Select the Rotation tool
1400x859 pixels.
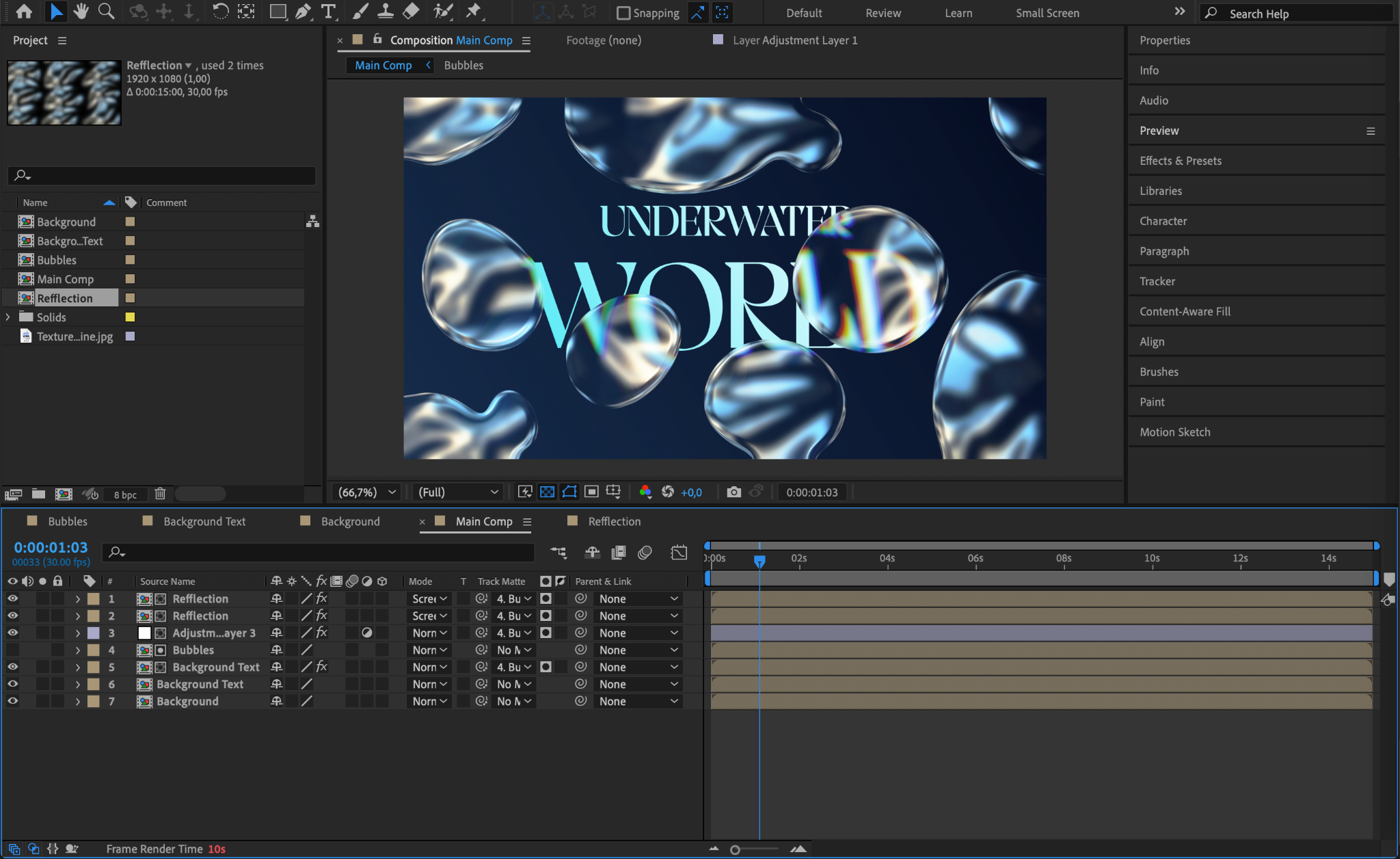point(219,12)
